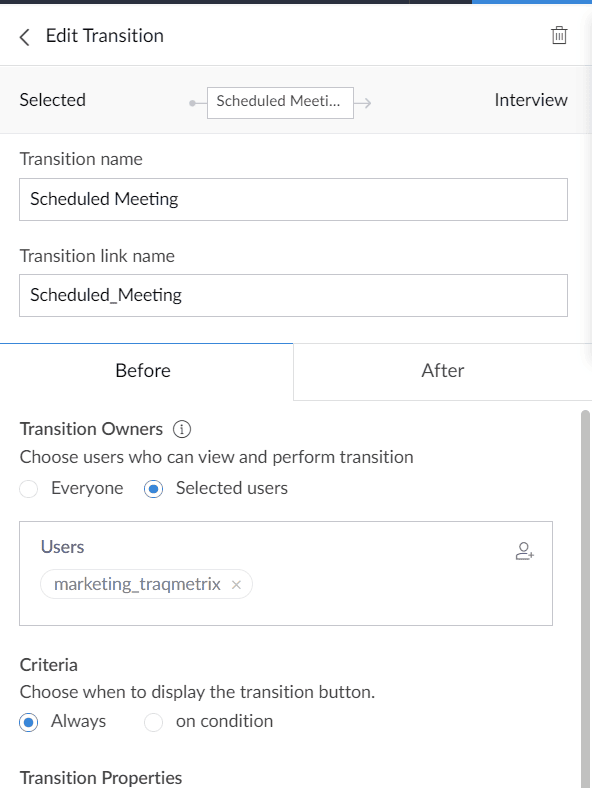
Task: Open the After tab
Action: pos(442,371)
